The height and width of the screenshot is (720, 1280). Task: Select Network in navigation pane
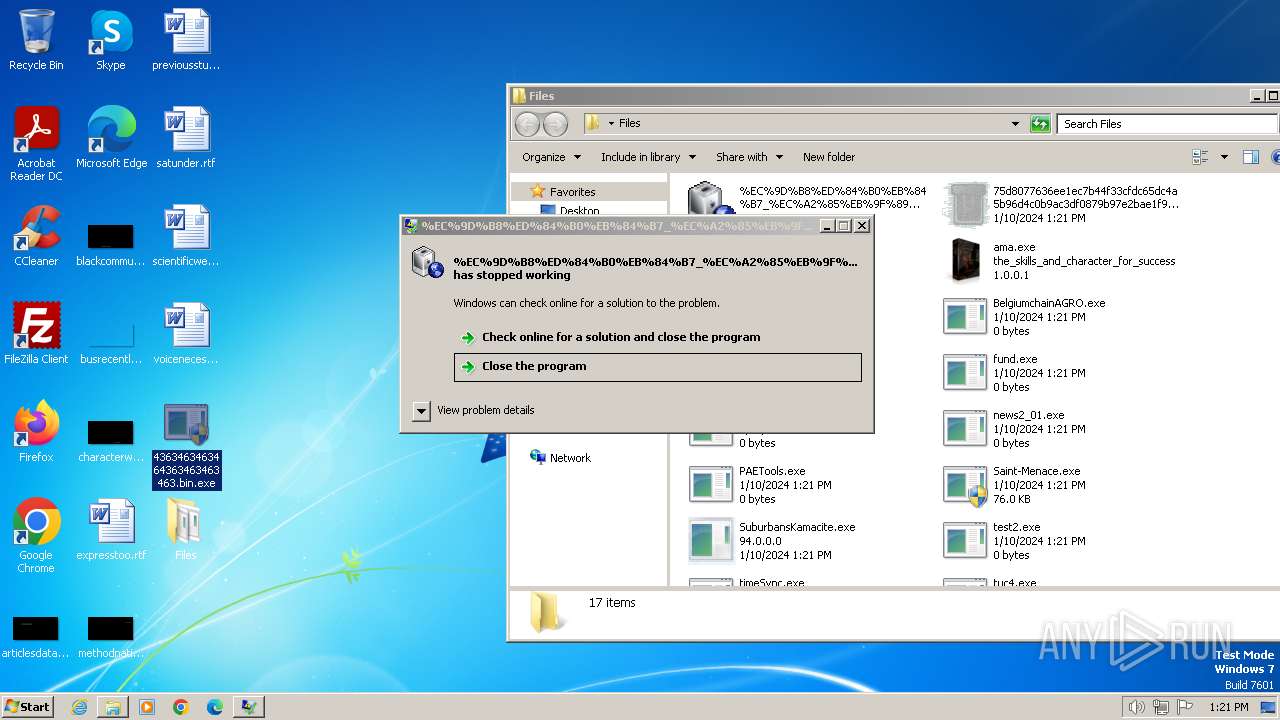[x=570, y=458]
